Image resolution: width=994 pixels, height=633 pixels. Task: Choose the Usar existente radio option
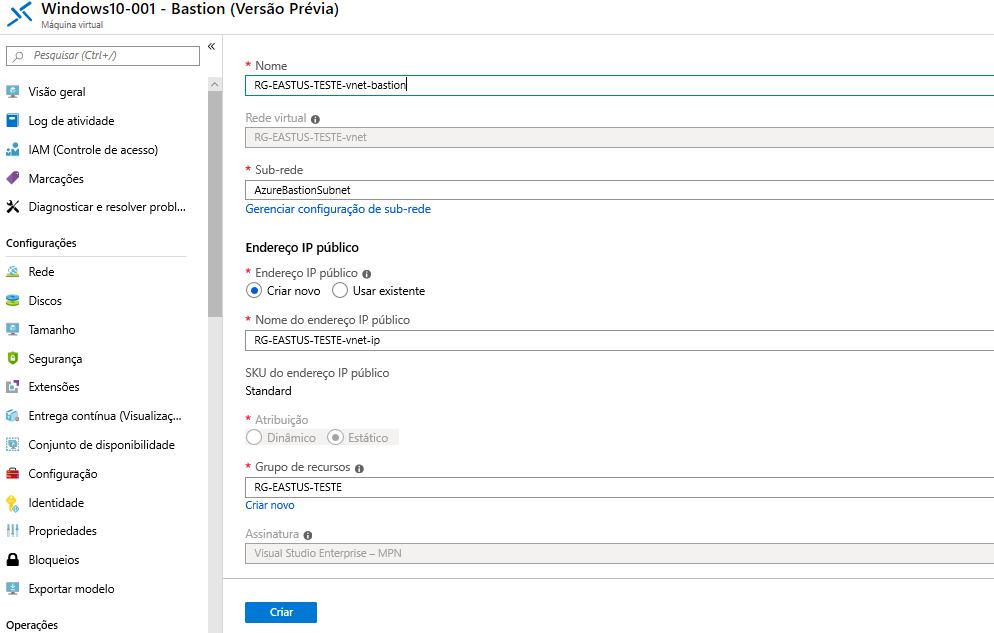point(340,291)
